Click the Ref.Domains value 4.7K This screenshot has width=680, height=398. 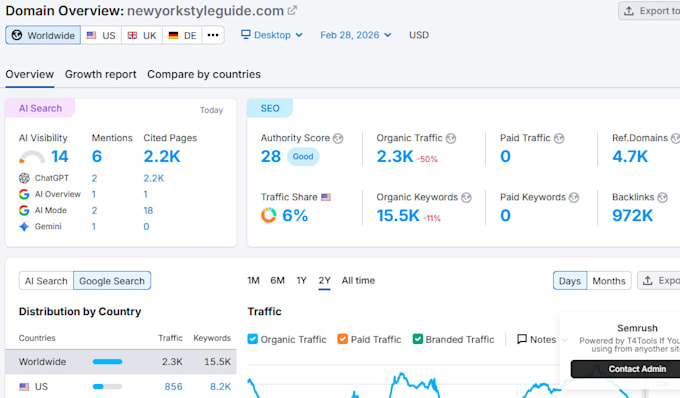(x=630, y=157)
